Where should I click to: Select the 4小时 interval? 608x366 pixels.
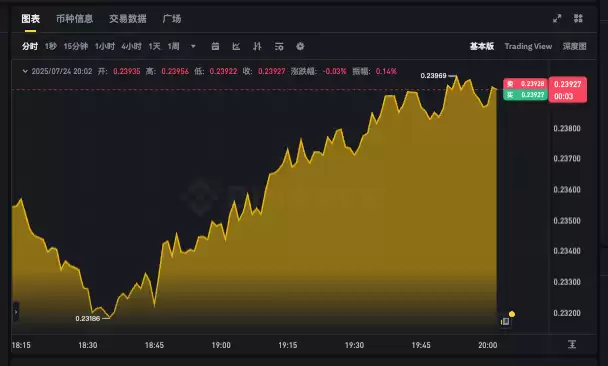131,47
